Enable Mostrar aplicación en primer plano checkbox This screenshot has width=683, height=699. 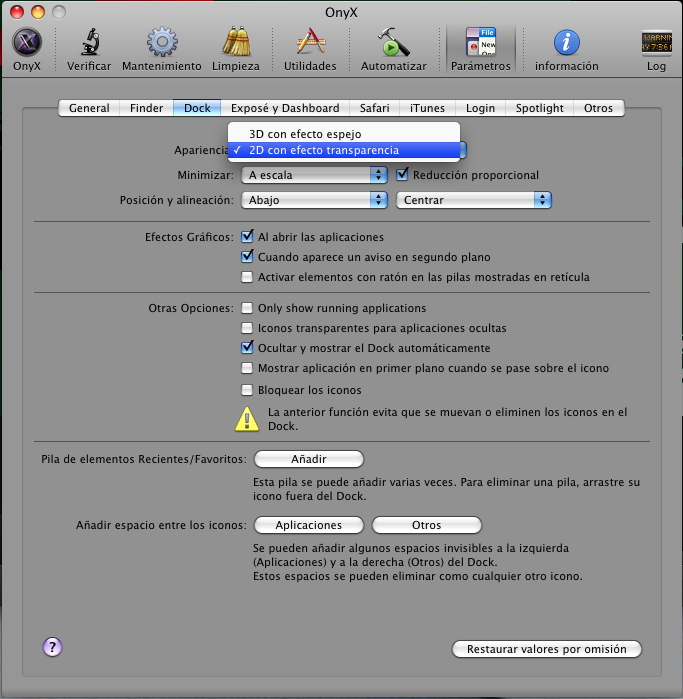(x=247, y=368)
